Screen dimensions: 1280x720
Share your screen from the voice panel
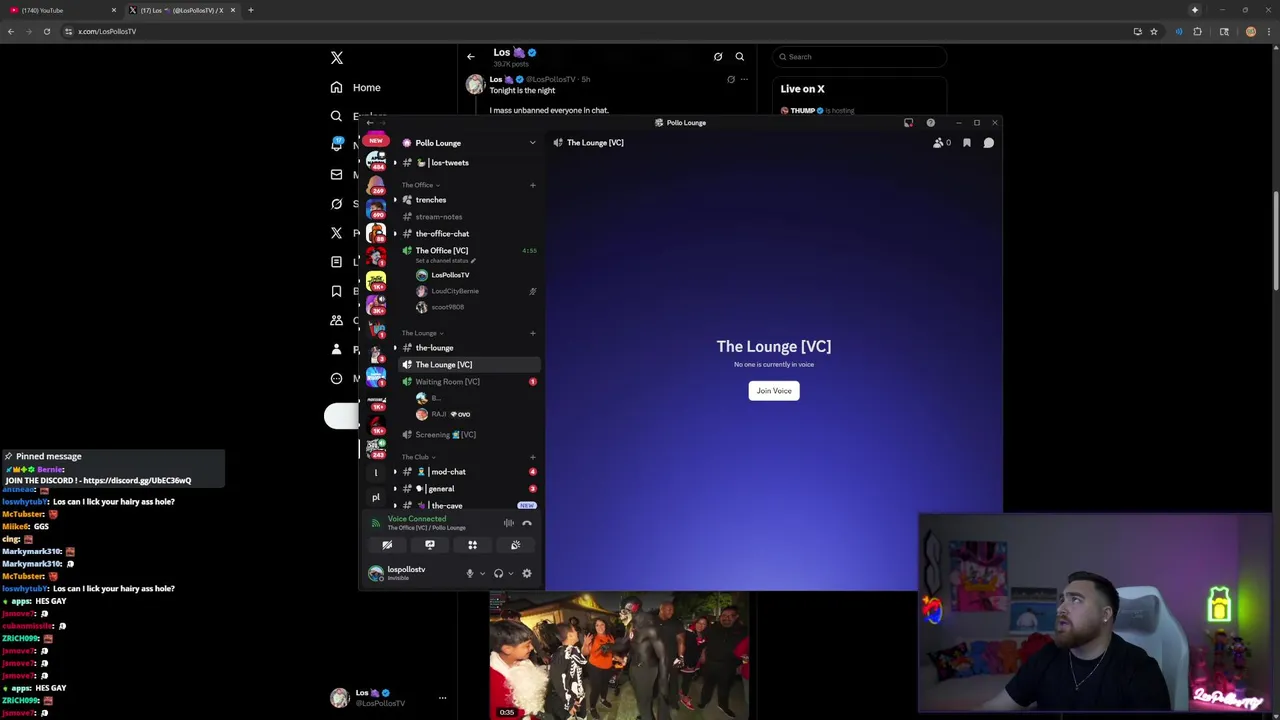pyautogui.click(x=430, y=545)
